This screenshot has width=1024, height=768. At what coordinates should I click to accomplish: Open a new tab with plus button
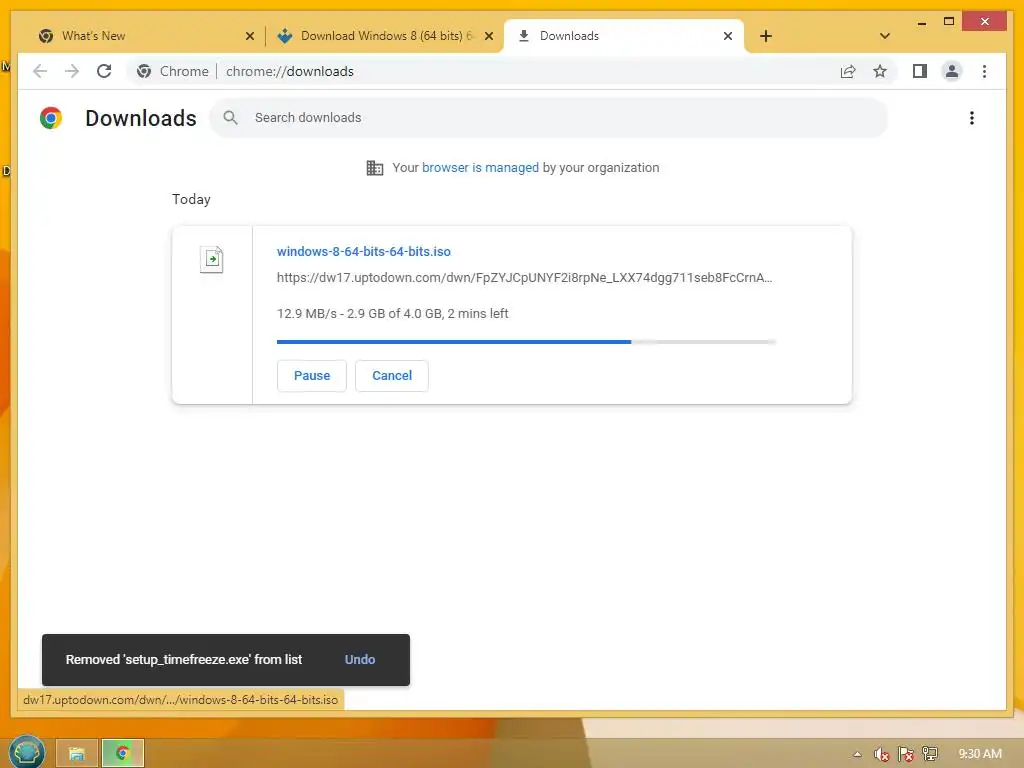[766, 36]
